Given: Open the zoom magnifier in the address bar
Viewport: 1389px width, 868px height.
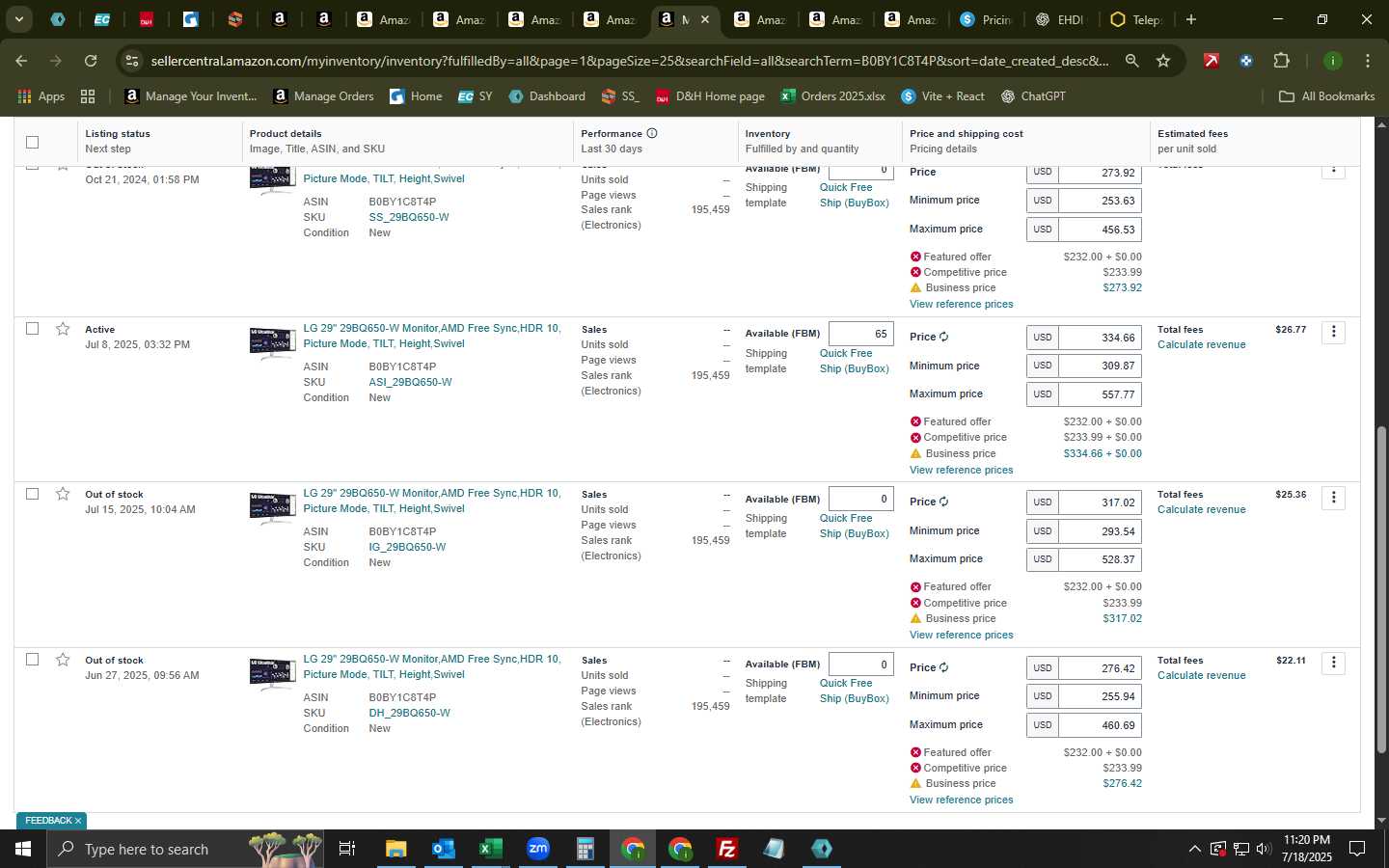Looking at the screenshot, I should [x=1131, y=61].
